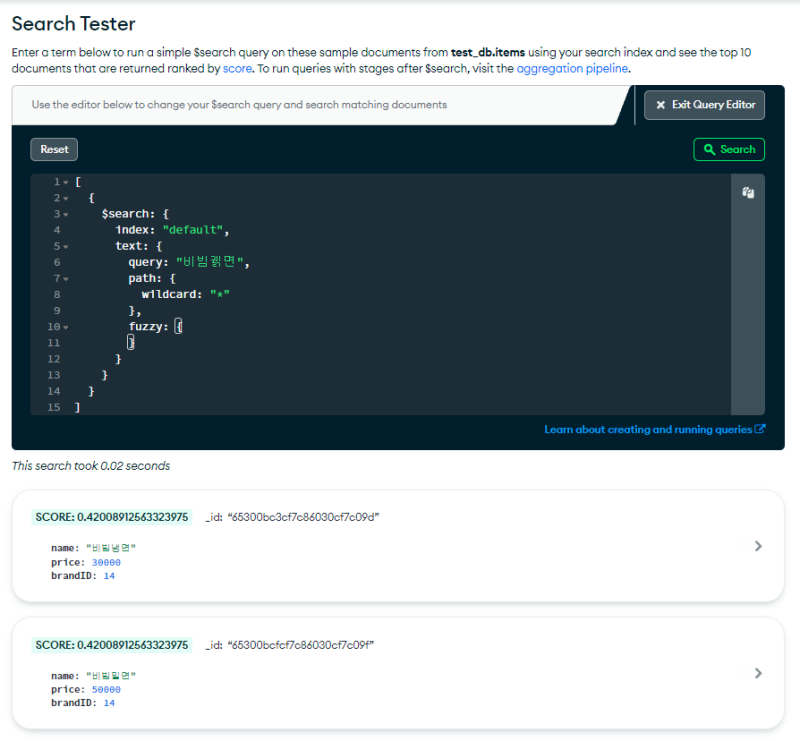800x741 pixels.
Task: Click the "default" index value in editor
Action: (x=195, y=230)
